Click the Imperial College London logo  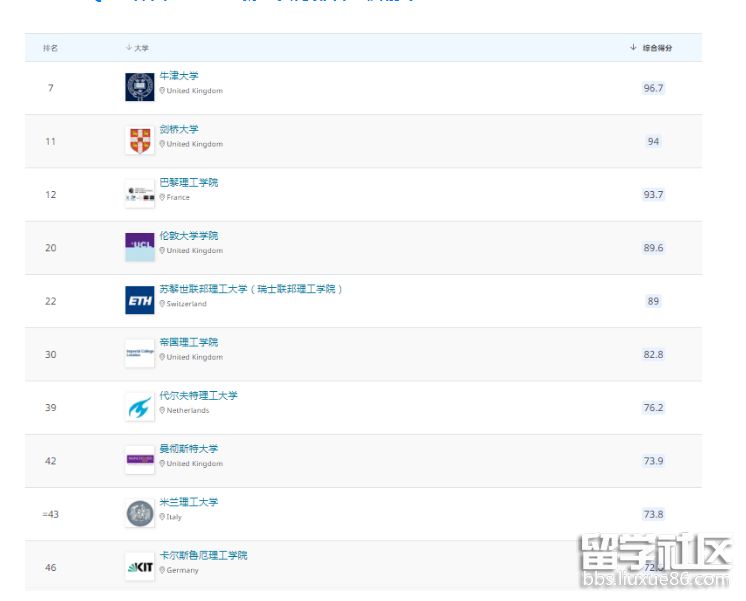(139, 353)
